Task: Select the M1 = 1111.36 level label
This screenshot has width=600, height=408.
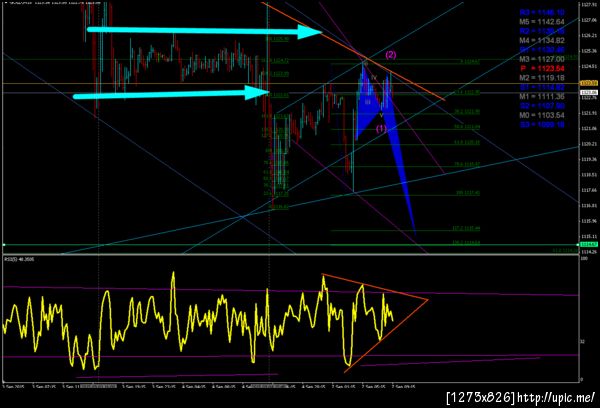Action: tap(542, 96)
